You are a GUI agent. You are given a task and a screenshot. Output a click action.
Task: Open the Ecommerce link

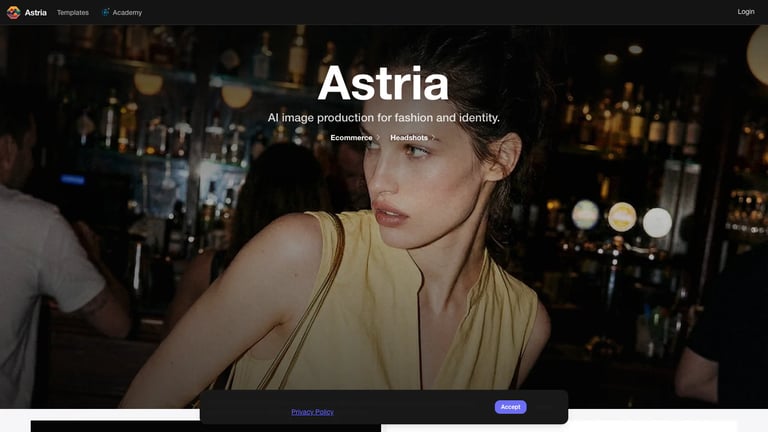point(351,138)
